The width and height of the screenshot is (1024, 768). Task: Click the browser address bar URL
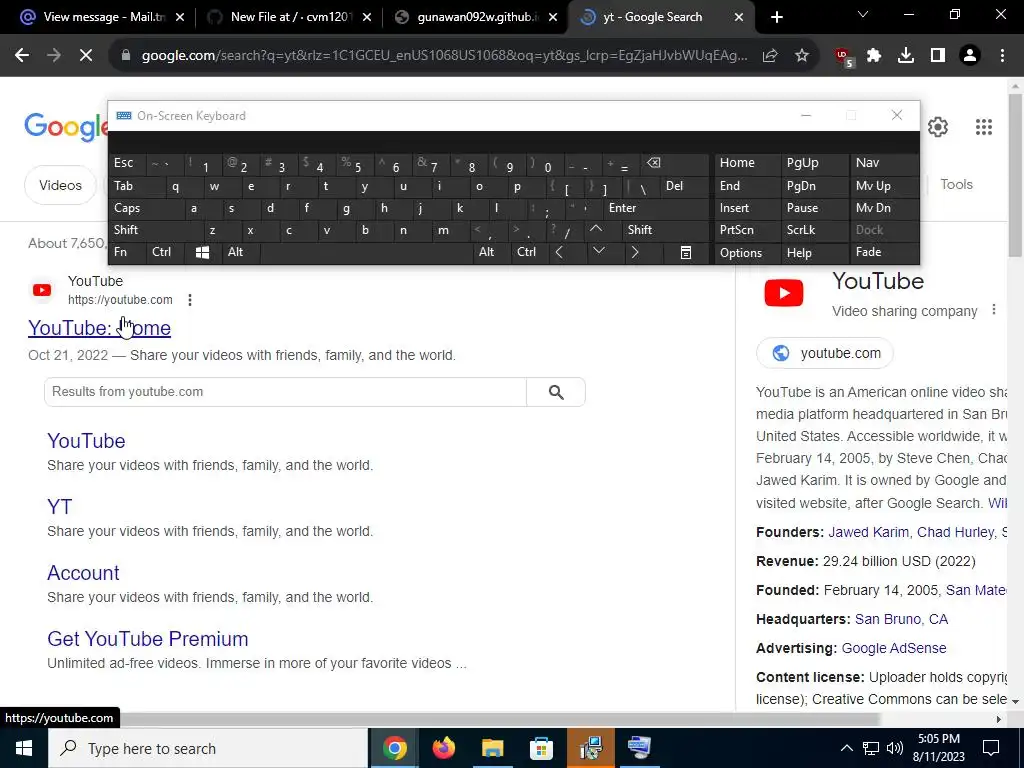pyautogui.click(x=444, y=56)
